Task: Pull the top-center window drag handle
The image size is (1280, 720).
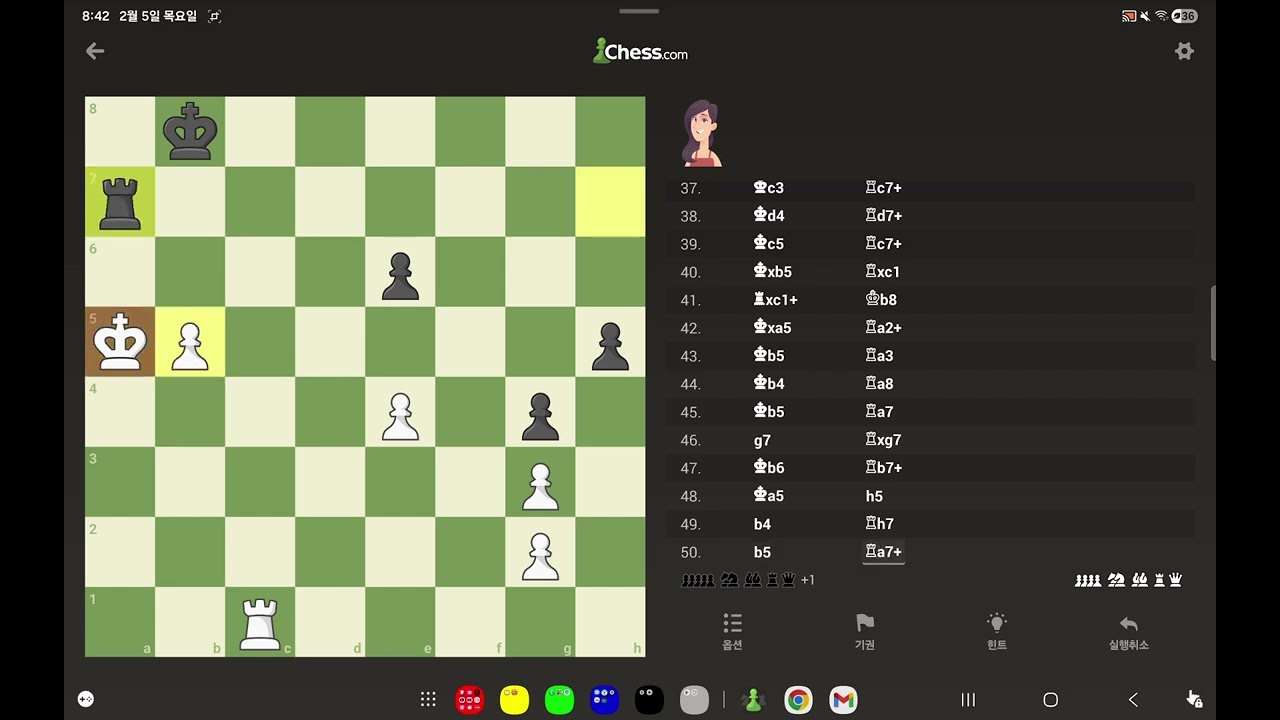Action: [639, 11]
